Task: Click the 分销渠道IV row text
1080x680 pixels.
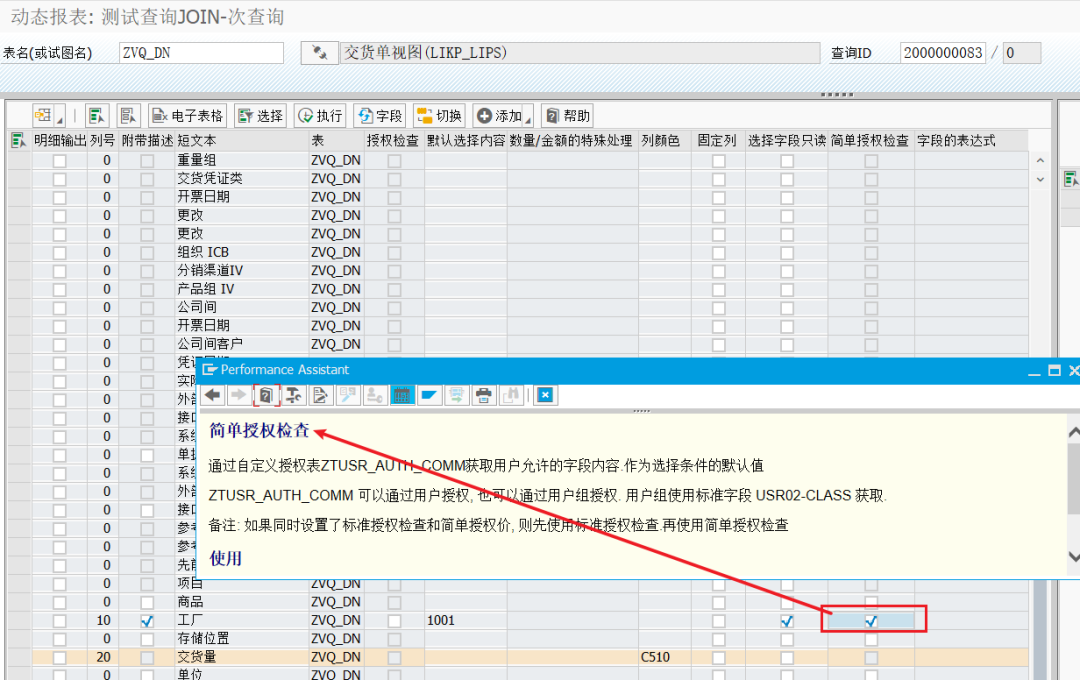Action: click(x=210, y=271)
